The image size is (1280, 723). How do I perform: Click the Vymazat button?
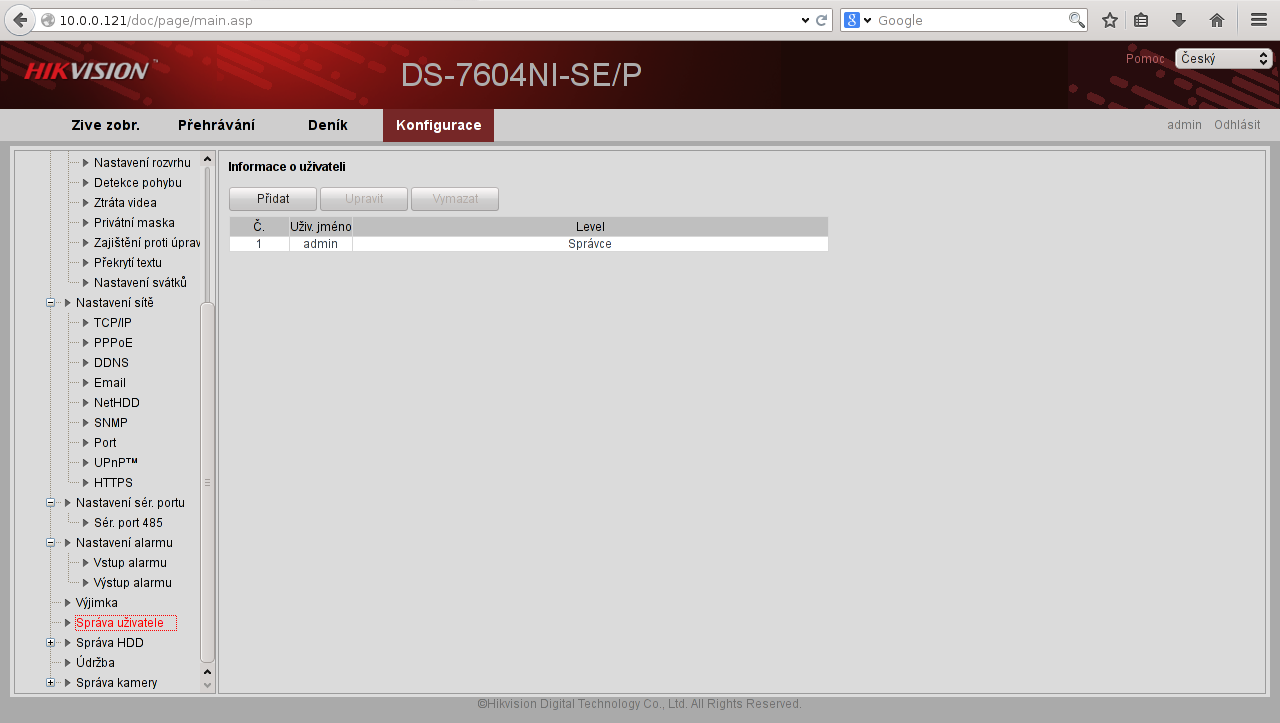click(x=455, y=199)
